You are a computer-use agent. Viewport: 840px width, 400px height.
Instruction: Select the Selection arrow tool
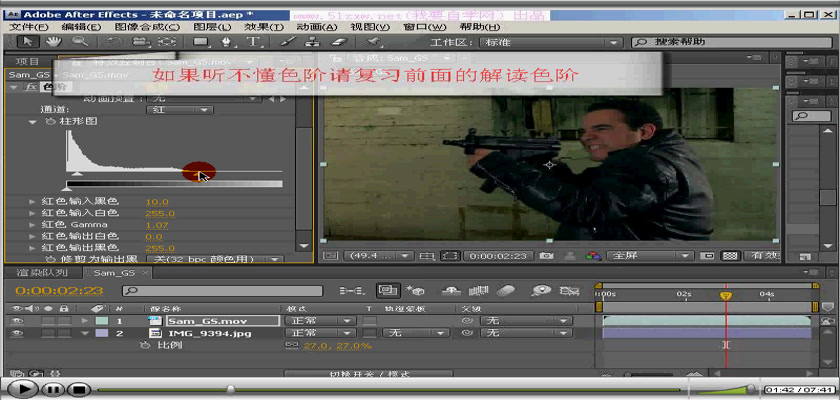click(27, 41)
